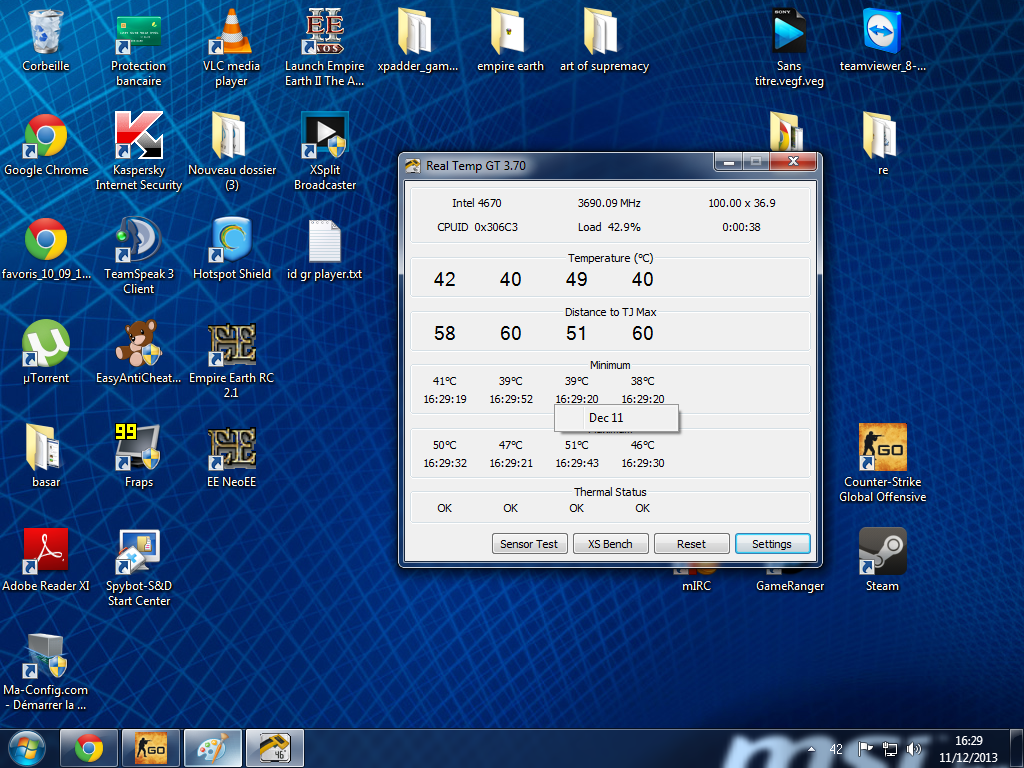
Task: Select the Hotspot Shield icon
Action: click(x=232, y=242)
